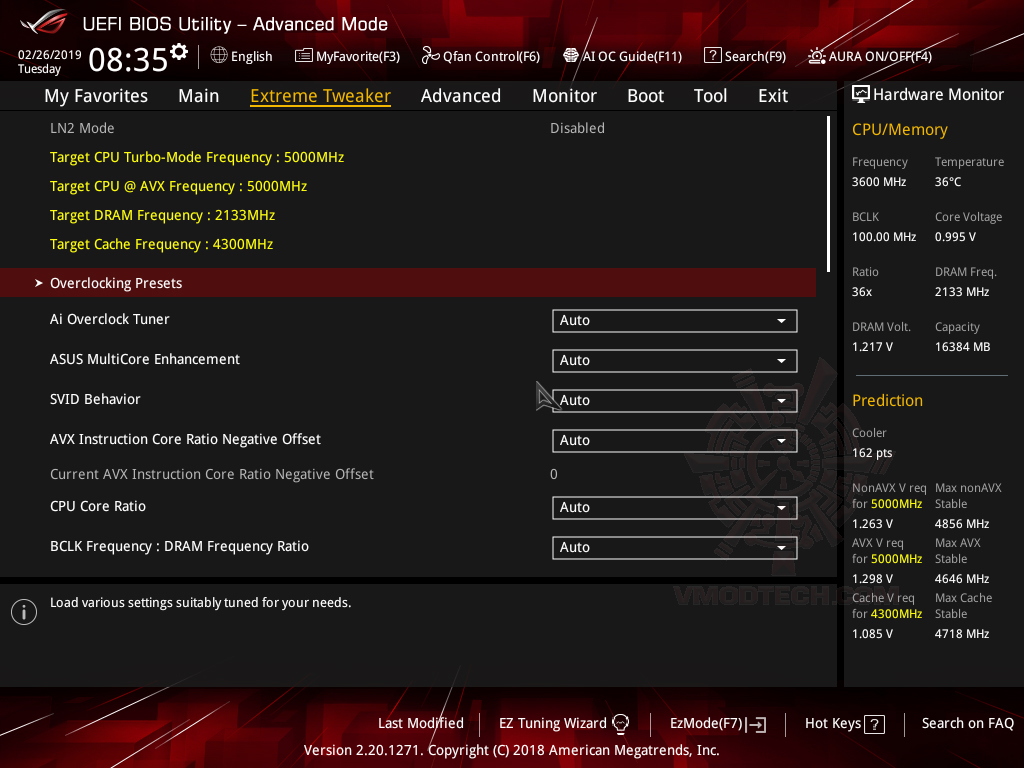Screen dimensions: 1024x768
Task: Switch to the Main tab
Action: [199, 96]
